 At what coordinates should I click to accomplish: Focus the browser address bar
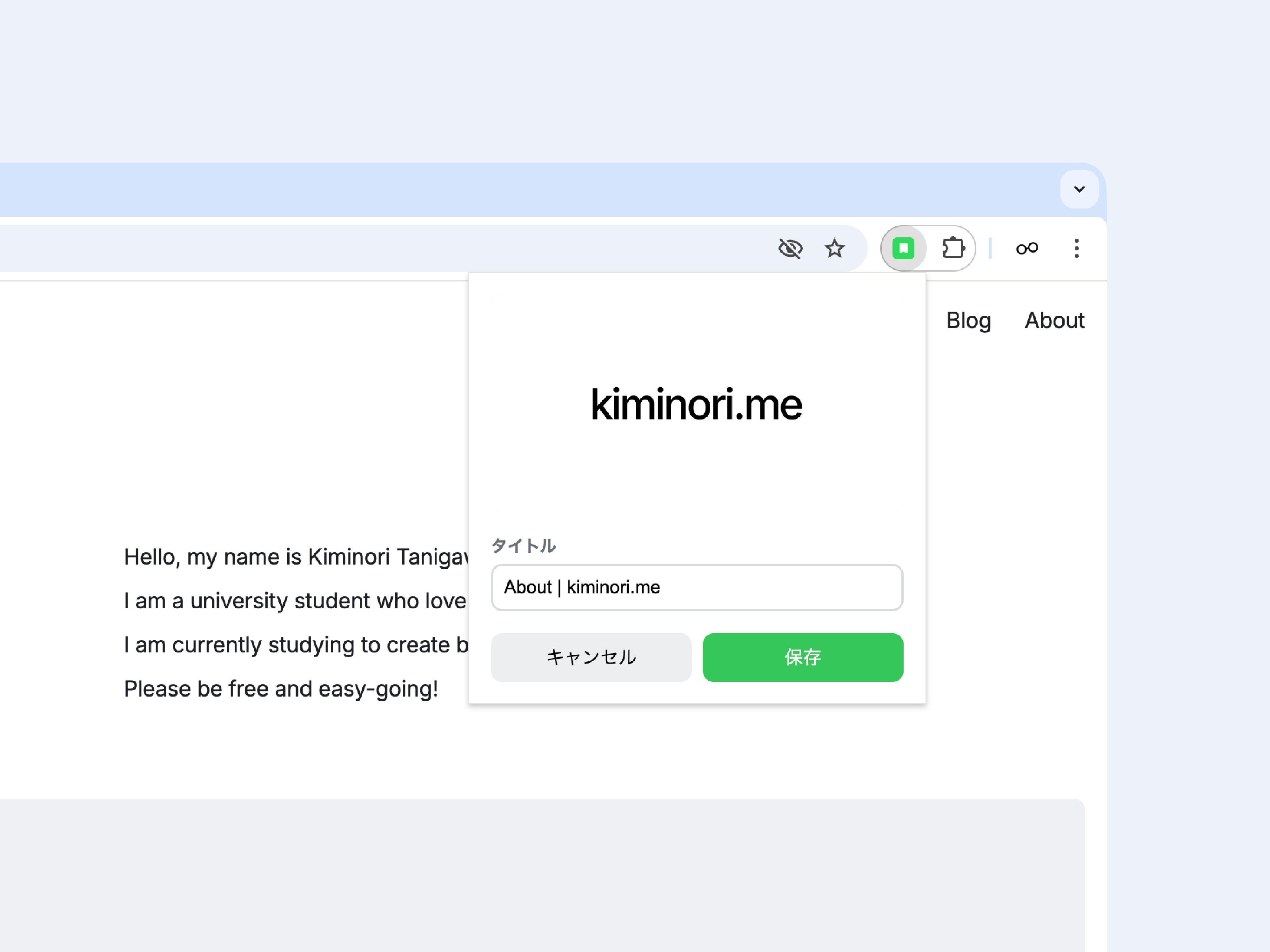[344, 248]
